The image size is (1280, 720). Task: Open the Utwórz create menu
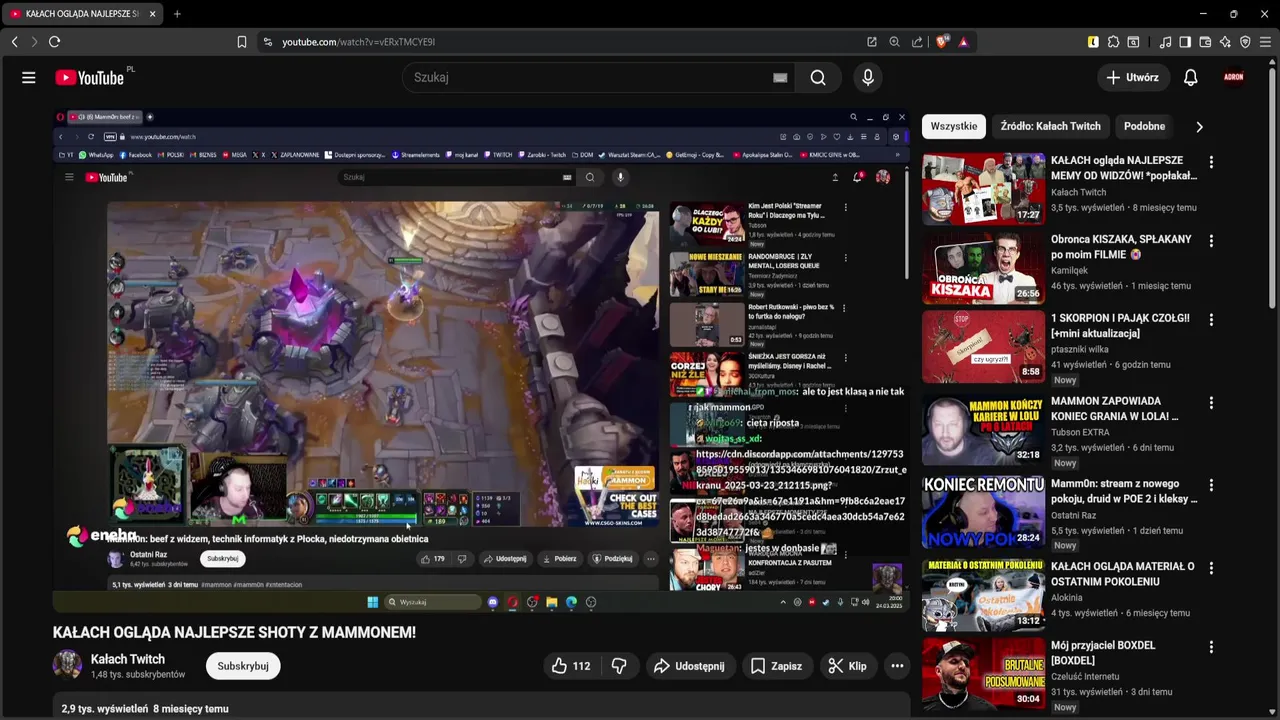click(x=1132, y=77)
